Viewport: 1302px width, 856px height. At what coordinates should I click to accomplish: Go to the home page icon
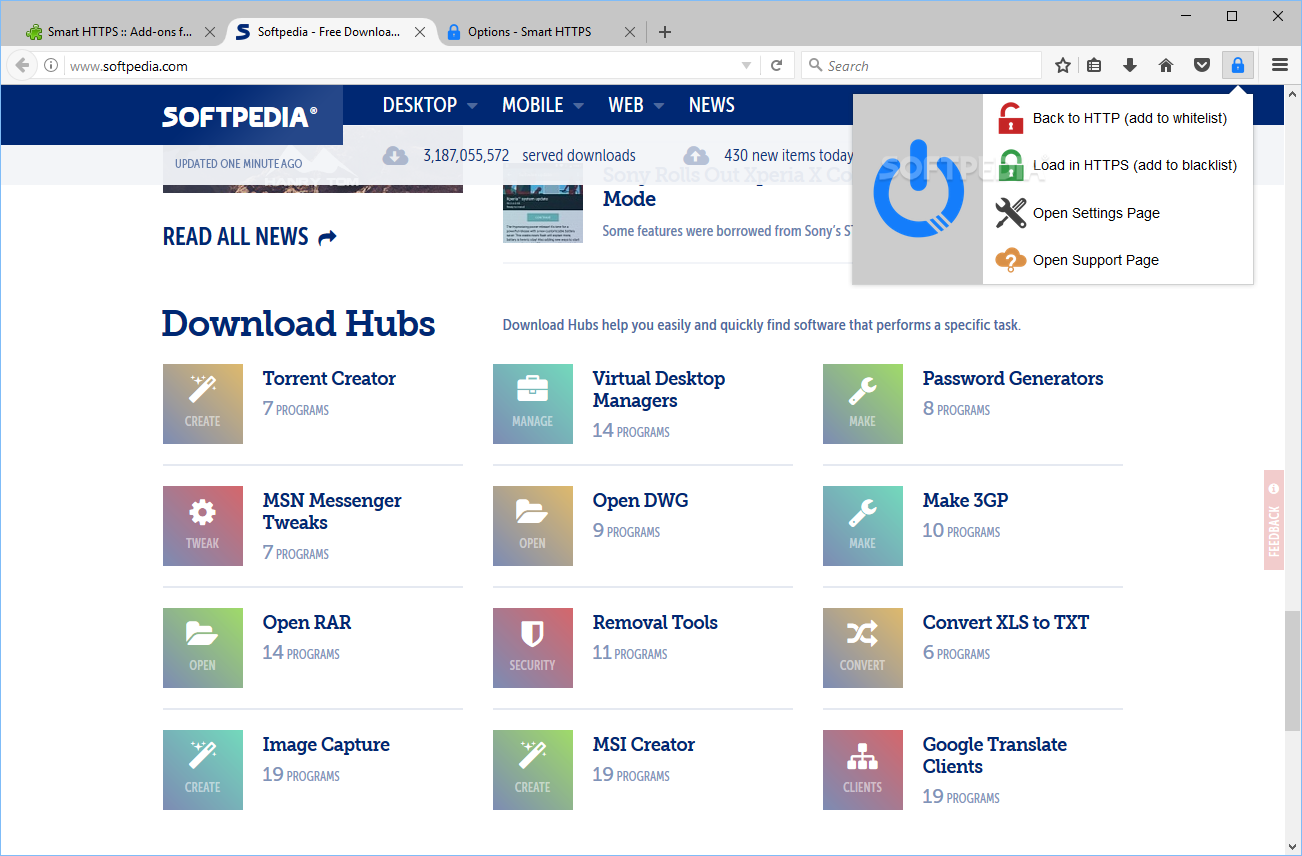[1166, 66]
